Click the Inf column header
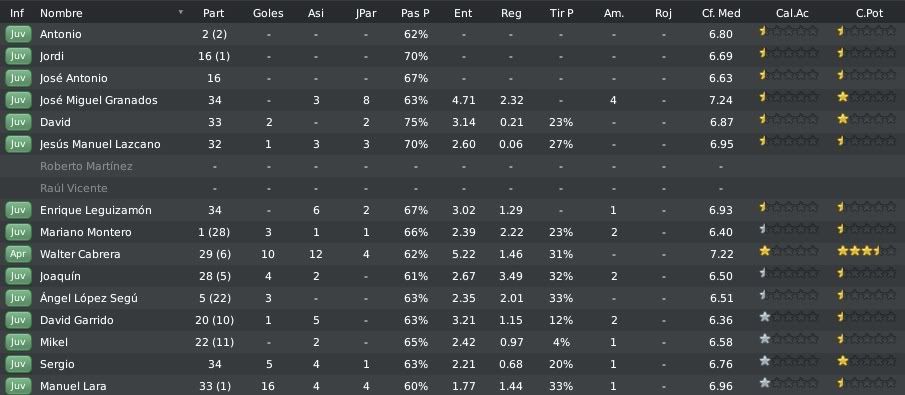 click(17, 13)
